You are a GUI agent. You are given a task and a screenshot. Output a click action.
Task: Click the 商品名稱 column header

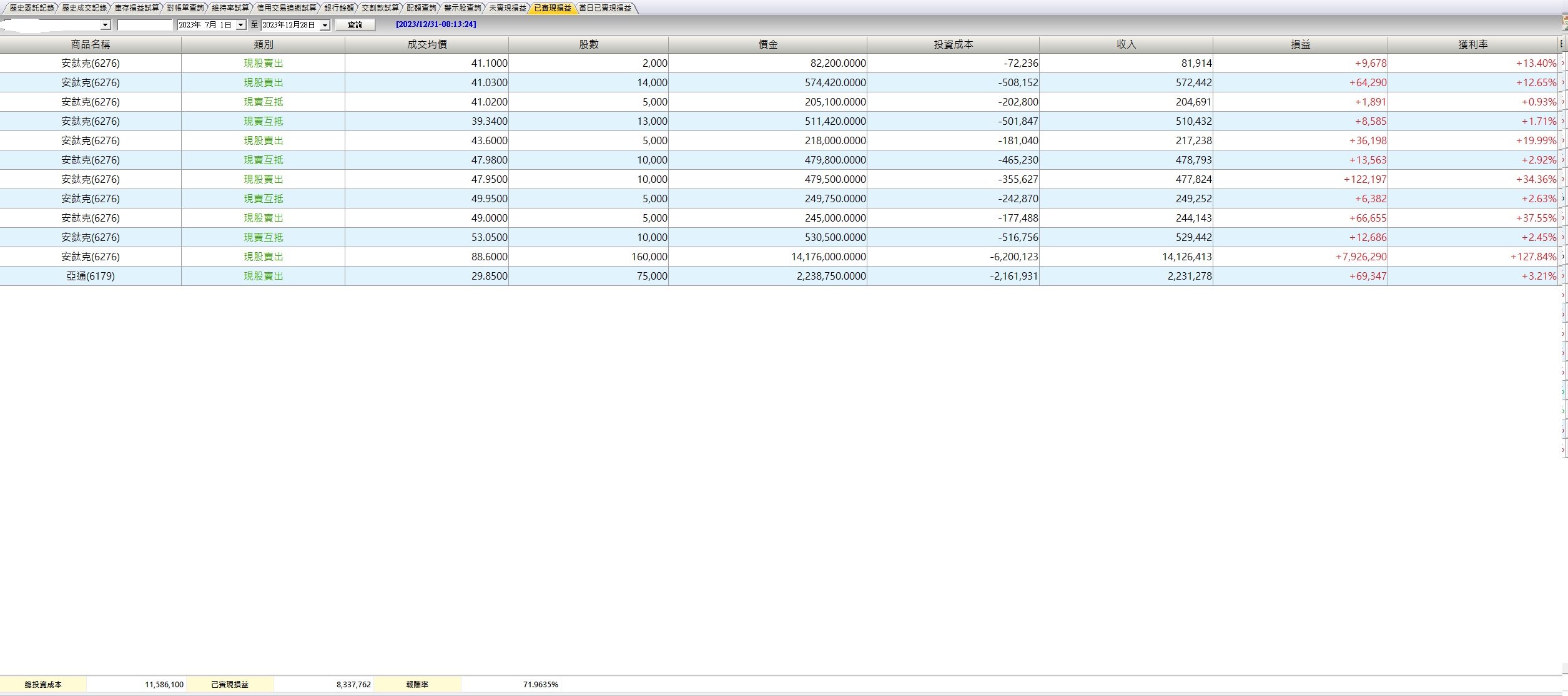pyautogui.click(x=91, y=44)
